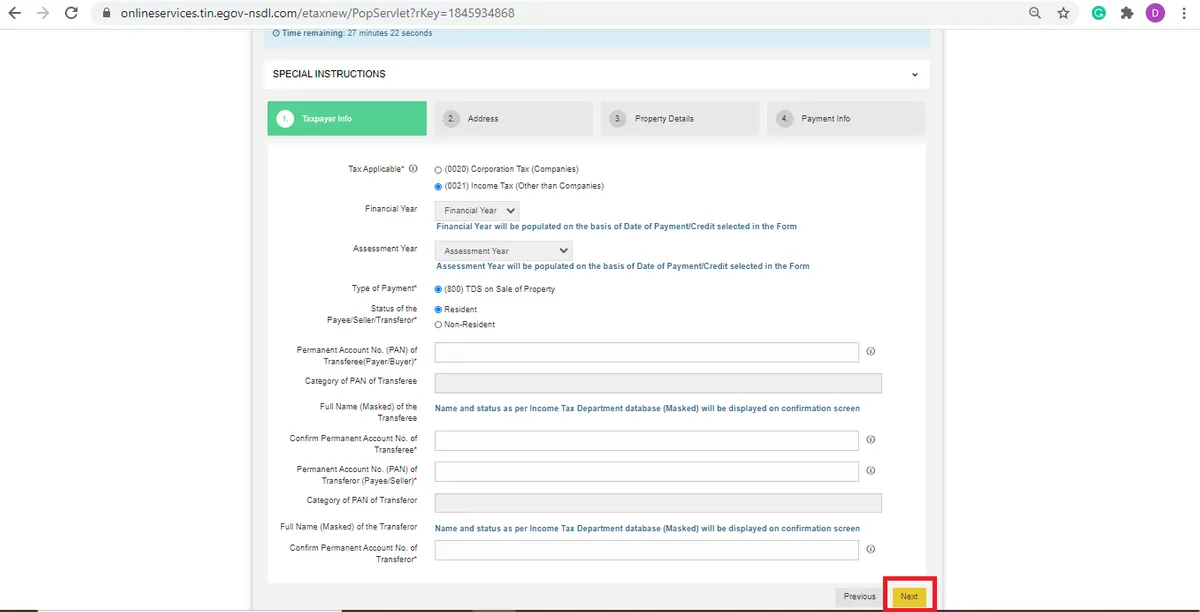Open the Grammarly extension icon

[x=1098, y=14]
